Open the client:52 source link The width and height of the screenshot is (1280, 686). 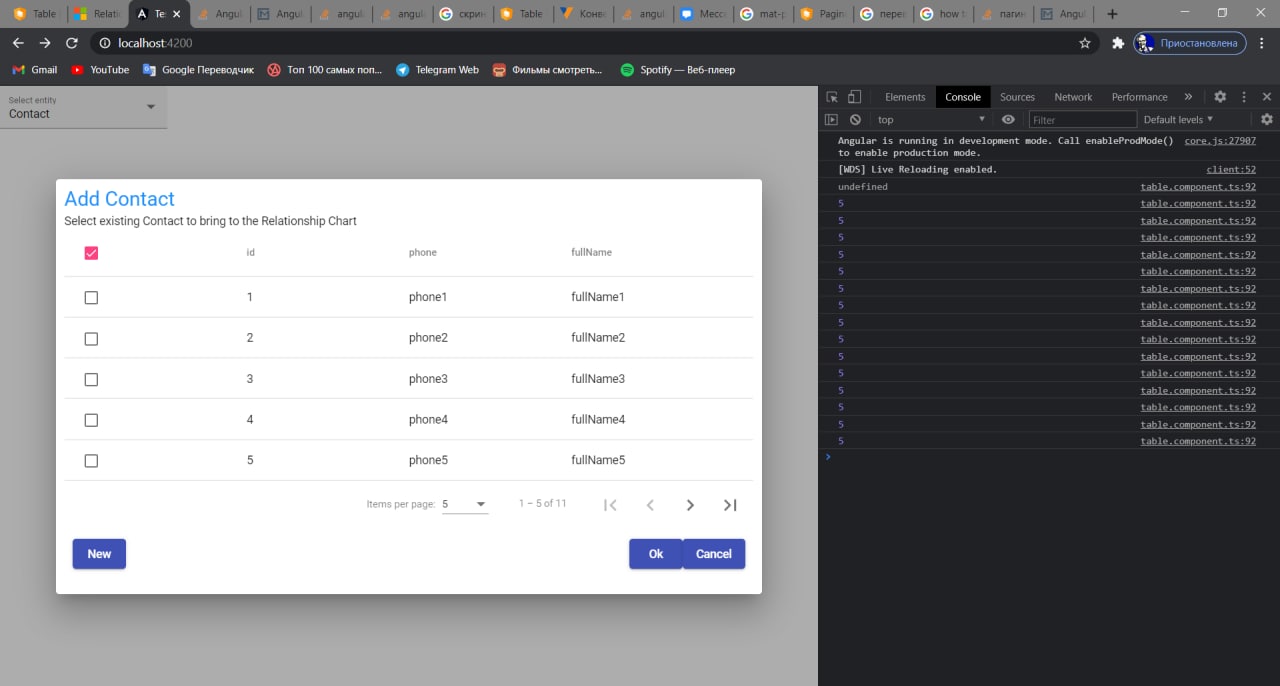click(1231, 170)
